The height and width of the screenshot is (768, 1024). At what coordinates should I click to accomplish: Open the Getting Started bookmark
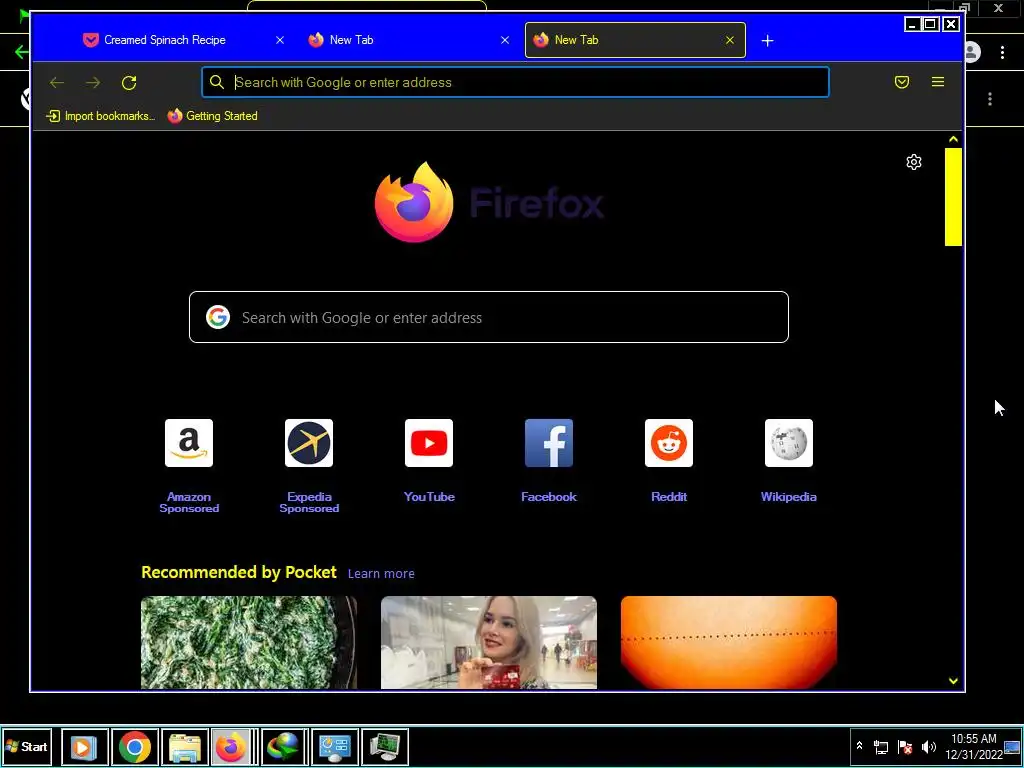click(212, 116)
